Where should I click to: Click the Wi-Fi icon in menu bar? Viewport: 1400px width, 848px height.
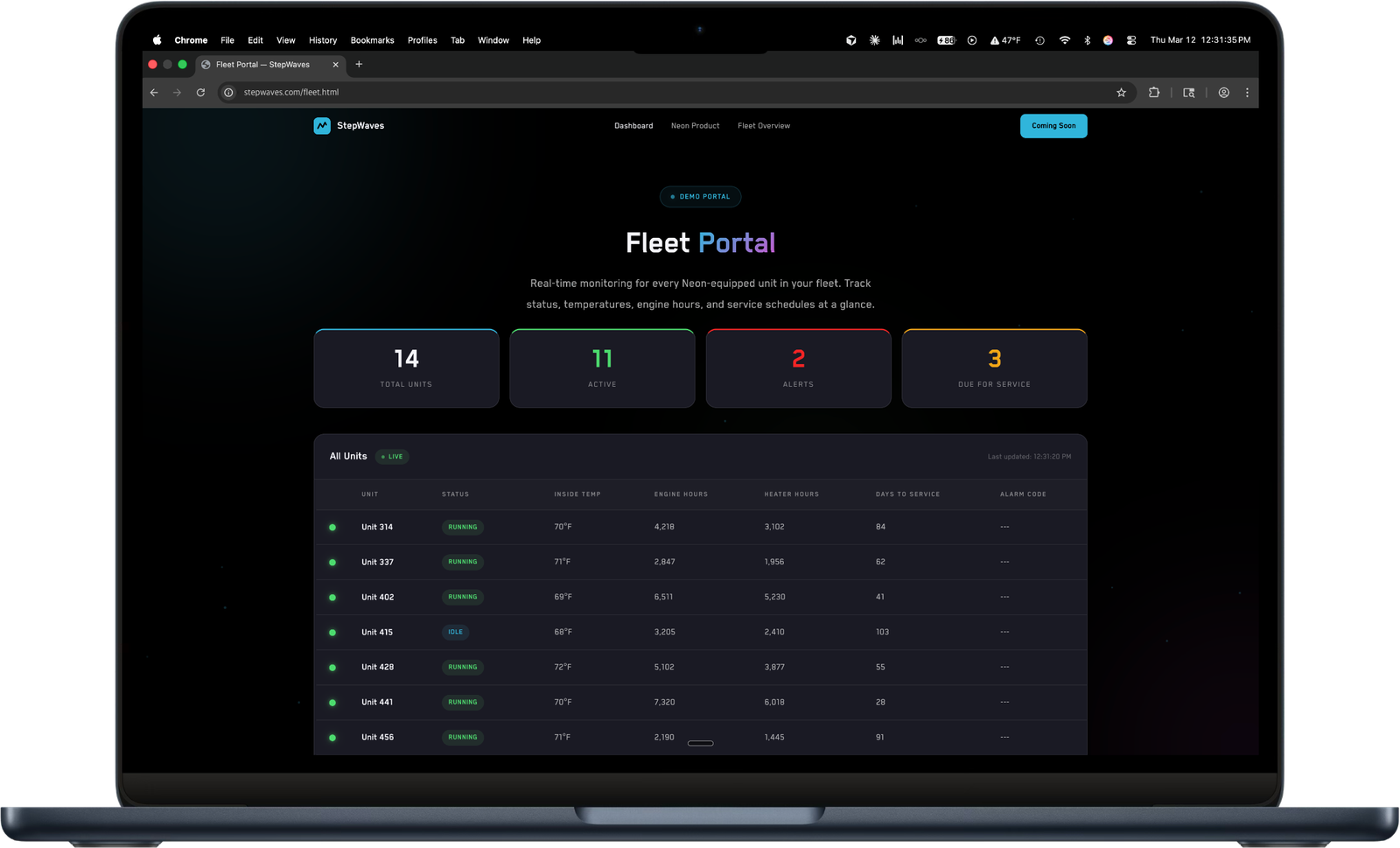(1064, 39)
